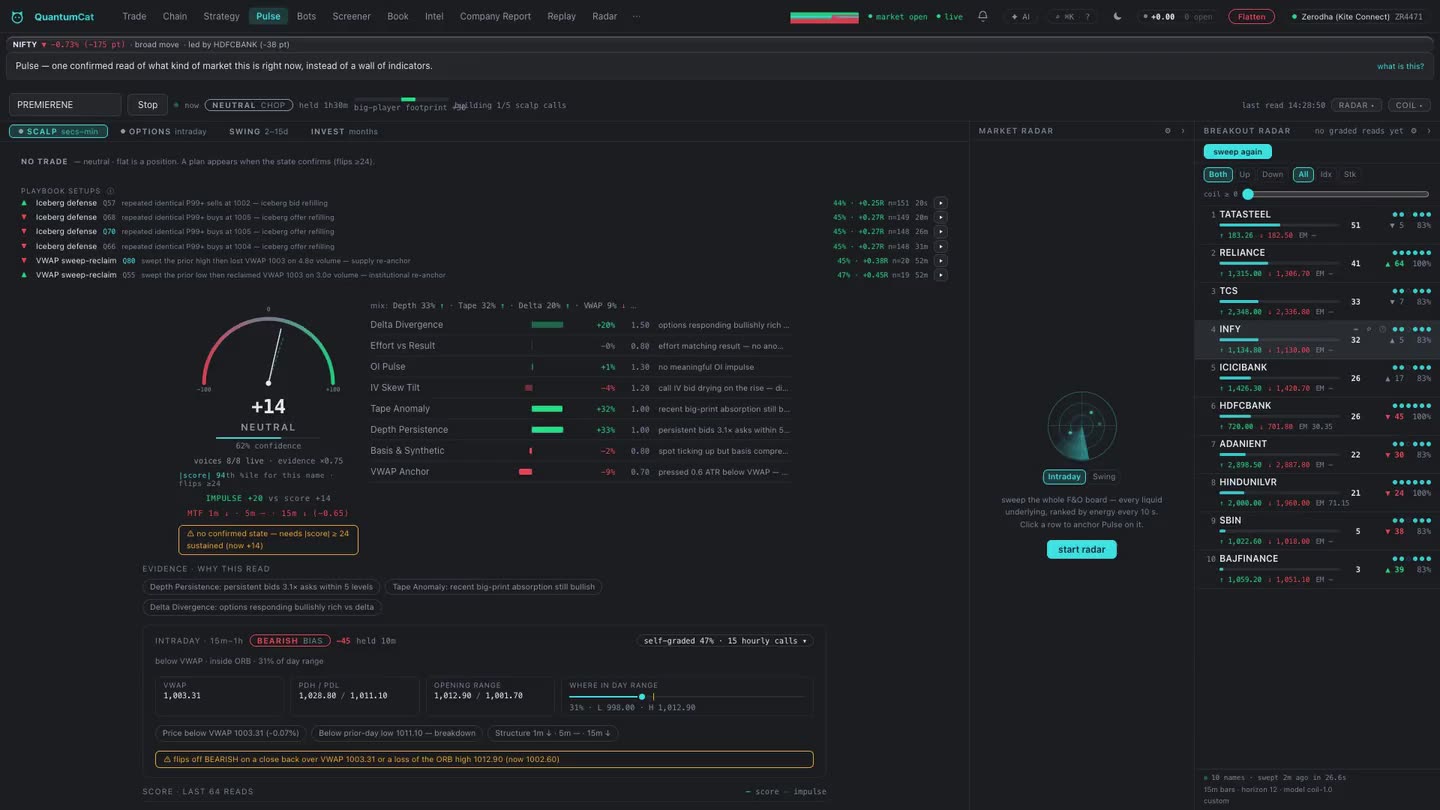Open the Zerodha Kite Connect account selector
Screen dimensions: 1440x810
1357,17
